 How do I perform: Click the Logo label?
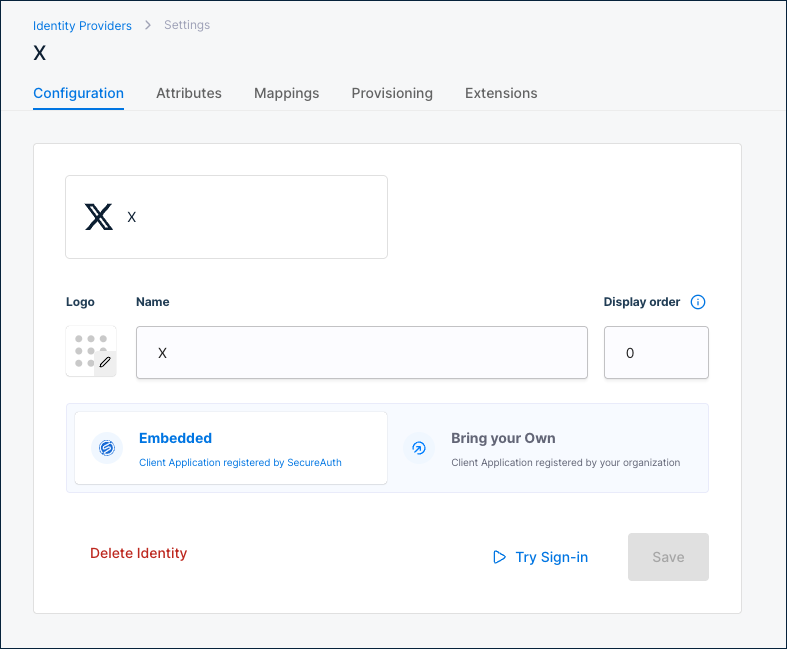80,302
